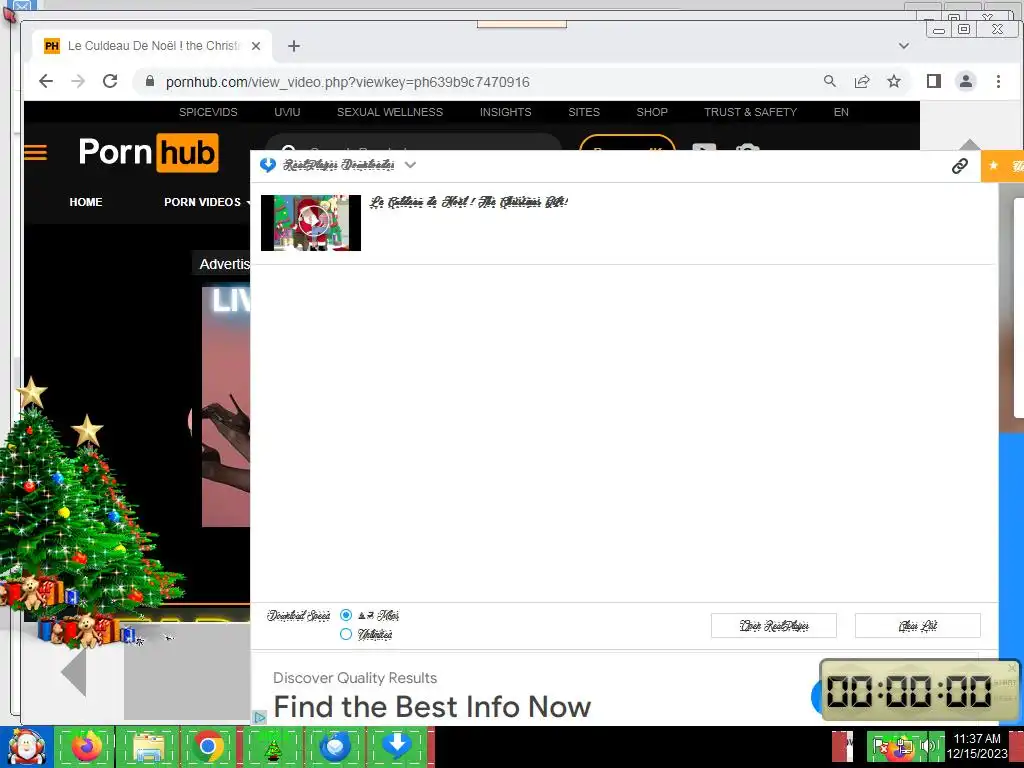Click the share page icon
The image size is (1024, 768).
point(862,81)
